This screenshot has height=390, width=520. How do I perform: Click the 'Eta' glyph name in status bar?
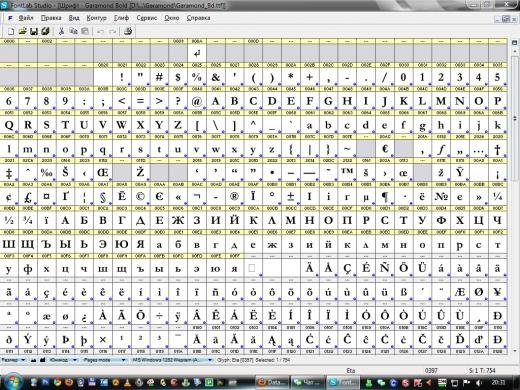[351, 370]
